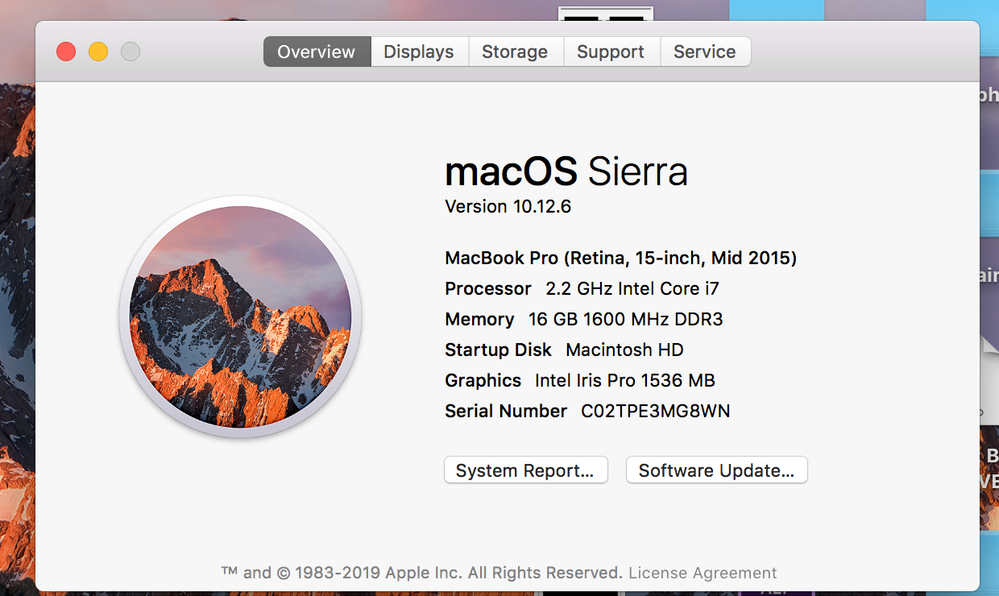This screenshot has height=596, width=999.
Task: Switch to the Displays tab
Action: click(419, 52)
